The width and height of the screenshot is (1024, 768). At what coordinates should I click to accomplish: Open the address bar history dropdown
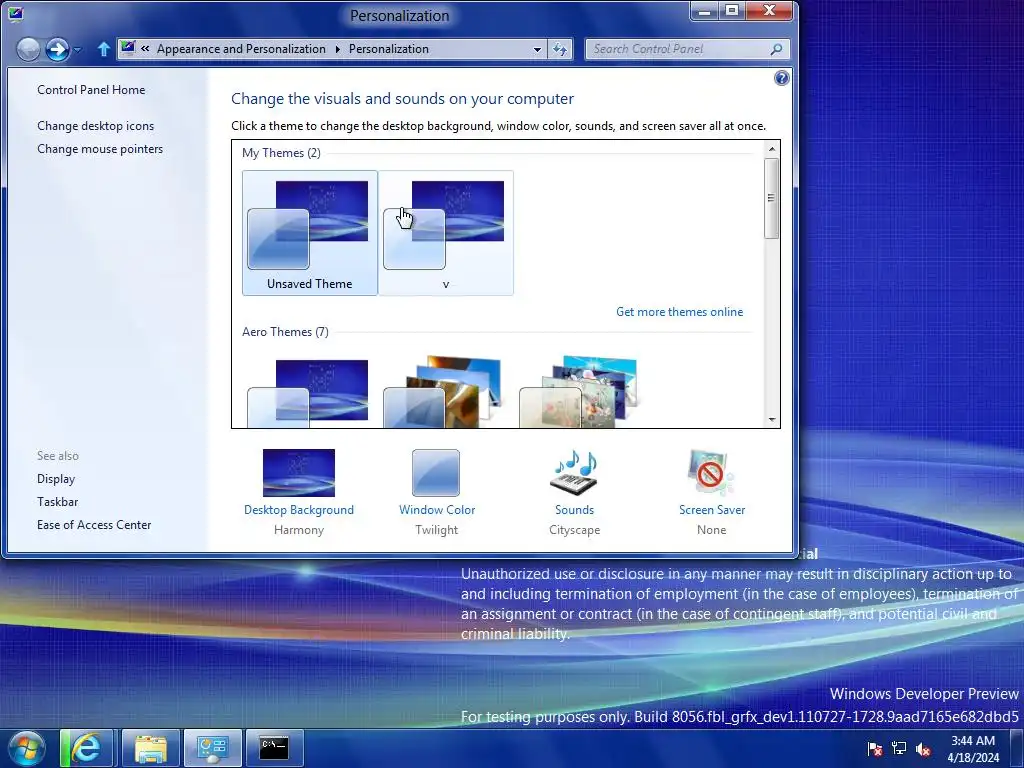[537, 49]
